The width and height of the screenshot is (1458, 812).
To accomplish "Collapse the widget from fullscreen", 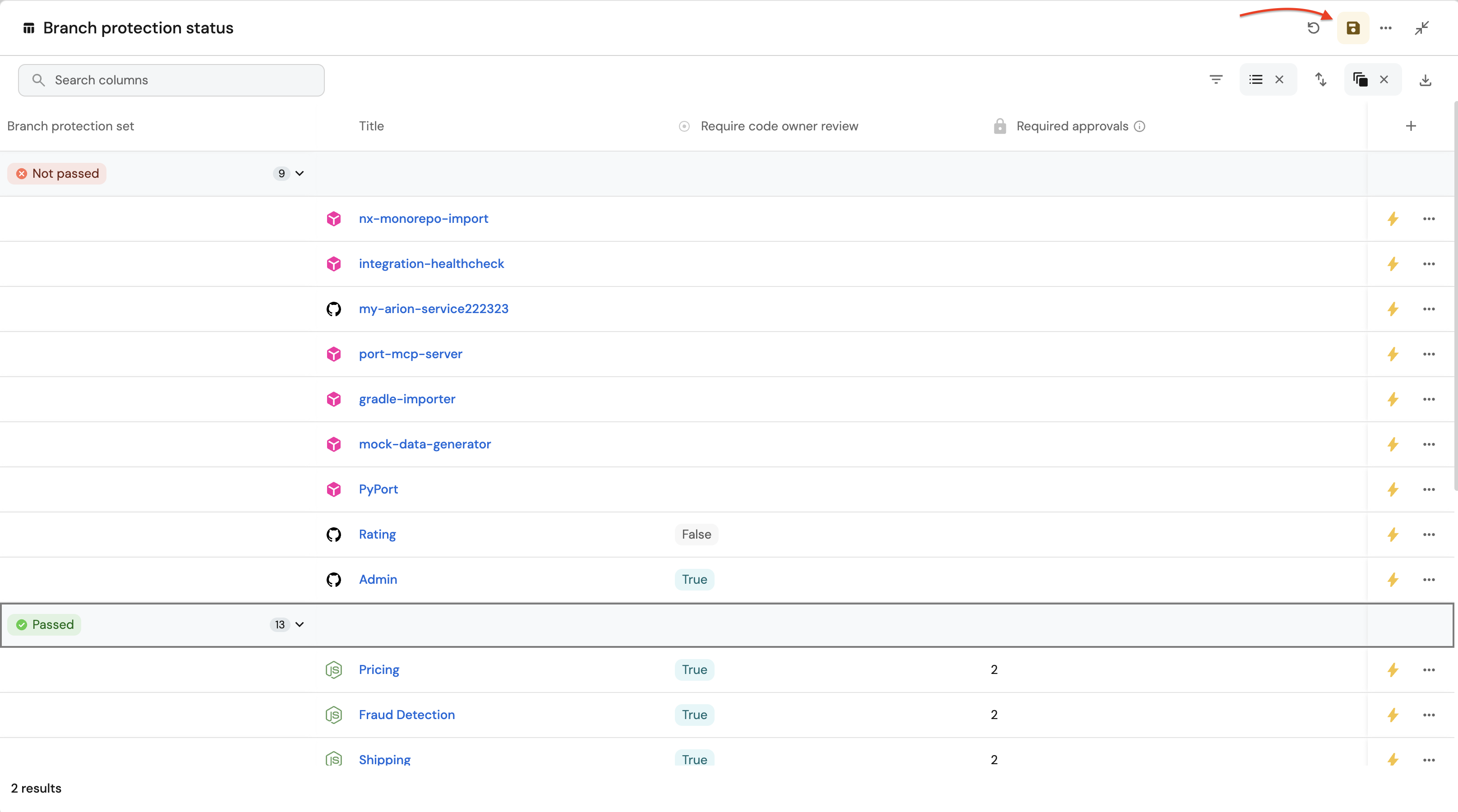I will (x=1422, y=28).
